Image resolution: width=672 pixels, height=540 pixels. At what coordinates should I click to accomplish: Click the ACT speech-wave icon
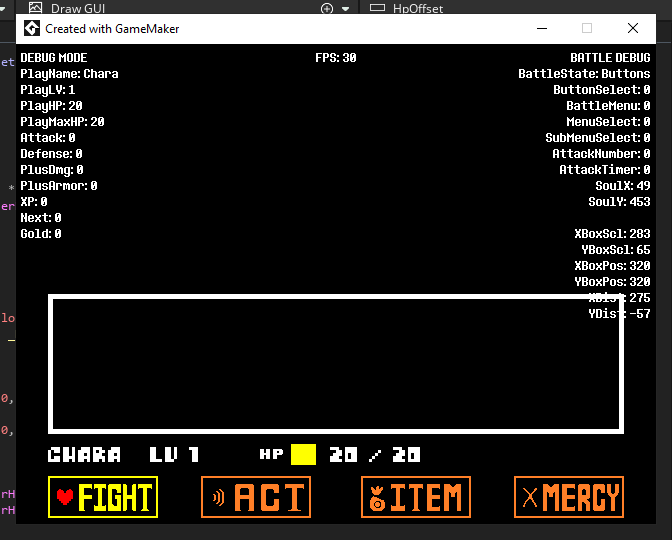point(219,497)
